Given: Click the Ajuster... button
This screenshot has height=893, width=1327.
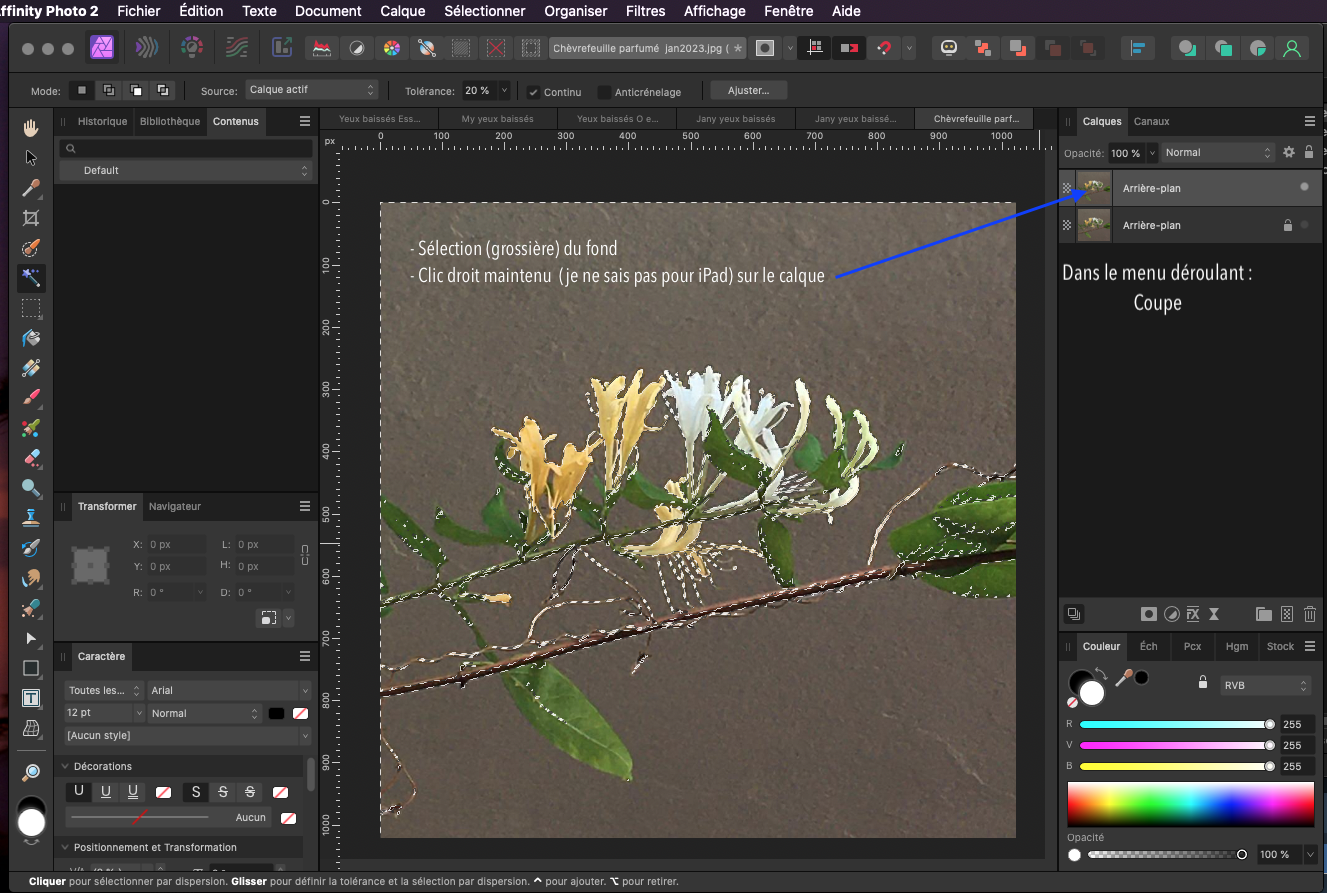Looking at the screenshot, I should (x=748, y=90).
